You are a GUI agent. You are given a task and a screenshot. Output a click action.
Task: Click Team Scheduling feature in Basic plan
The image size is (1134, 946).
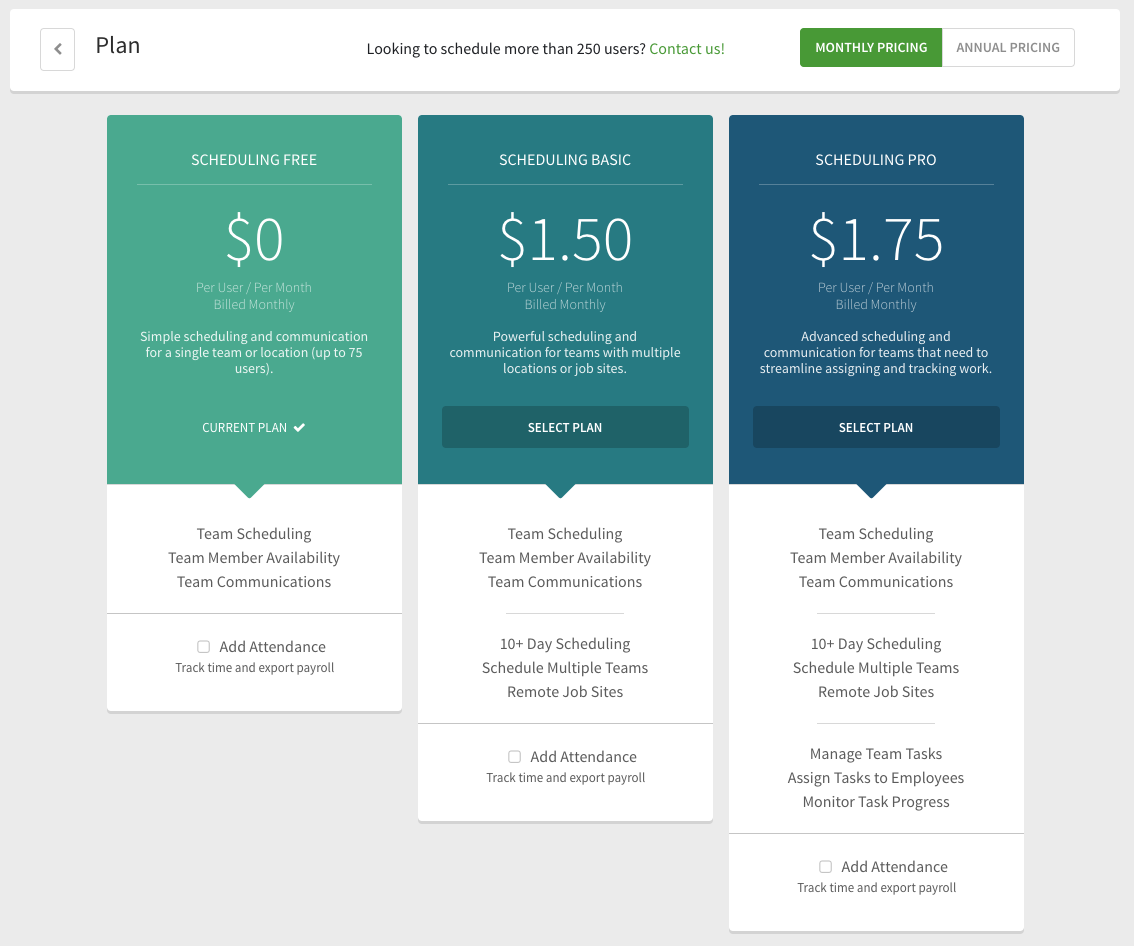pyautogui.click(x=565, y=533)
